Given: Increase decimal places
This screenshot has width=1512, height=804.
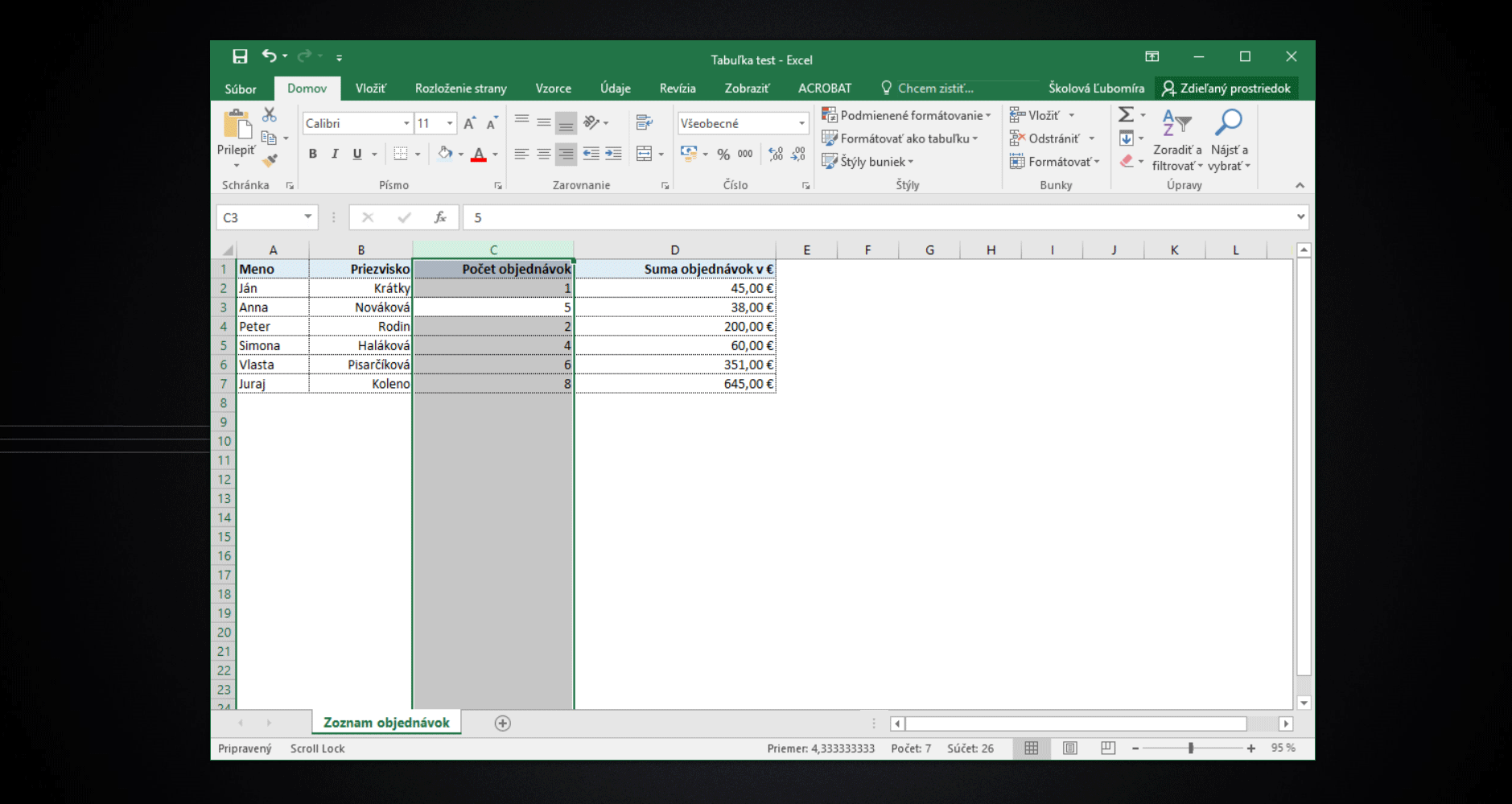Looking at the screenshot, I should coord(776,154).
